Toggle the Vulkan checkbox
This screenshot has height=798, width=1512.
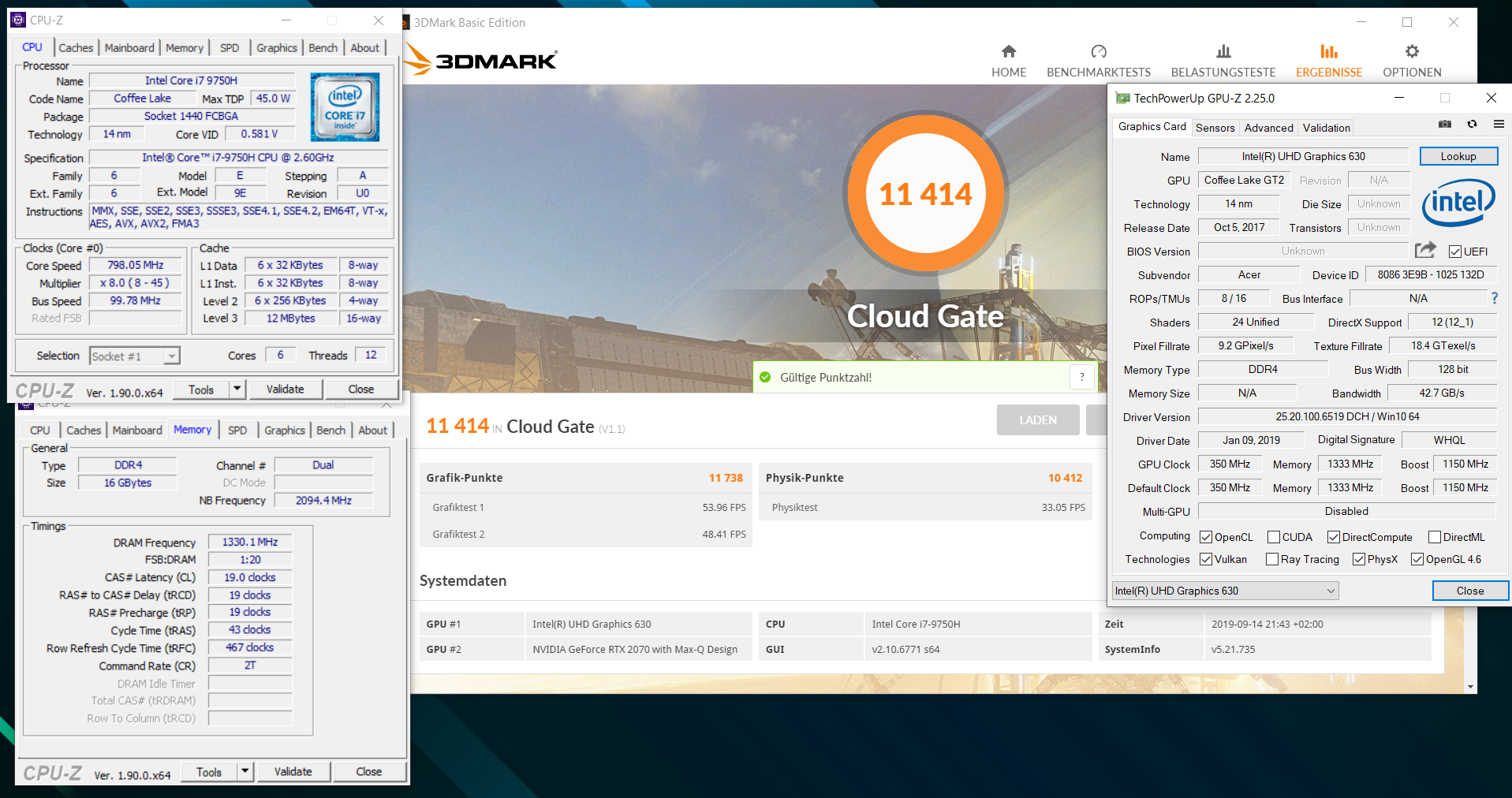pos(1206,559)
